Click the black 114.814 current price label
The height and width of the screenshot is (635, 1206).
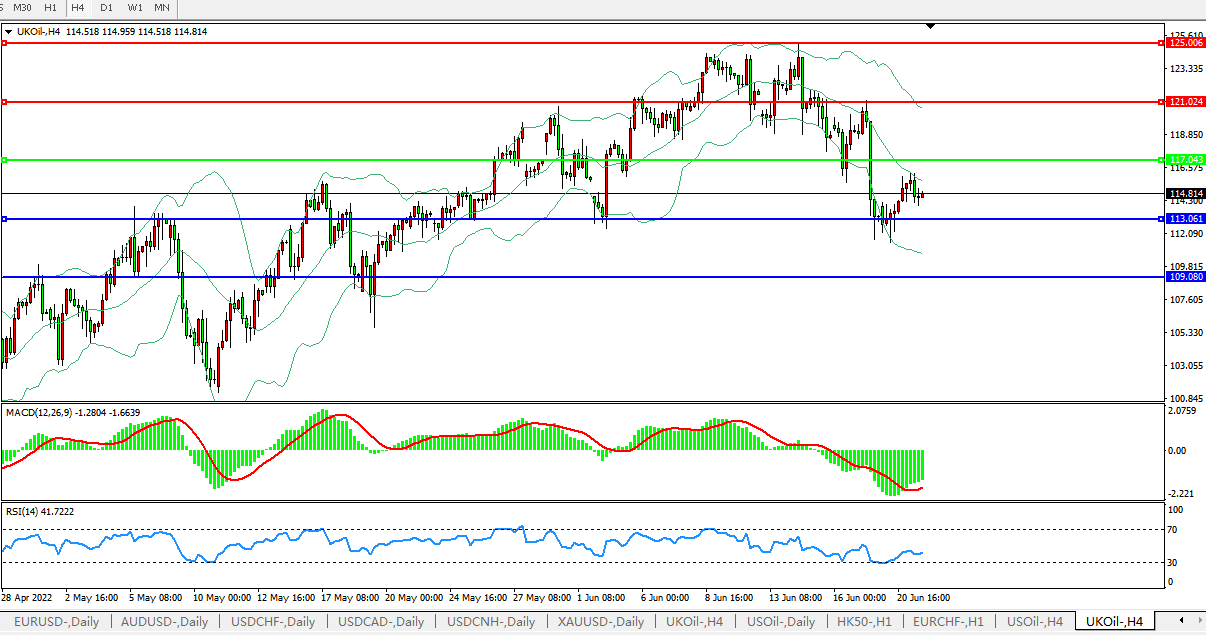tap(1185, 194)
